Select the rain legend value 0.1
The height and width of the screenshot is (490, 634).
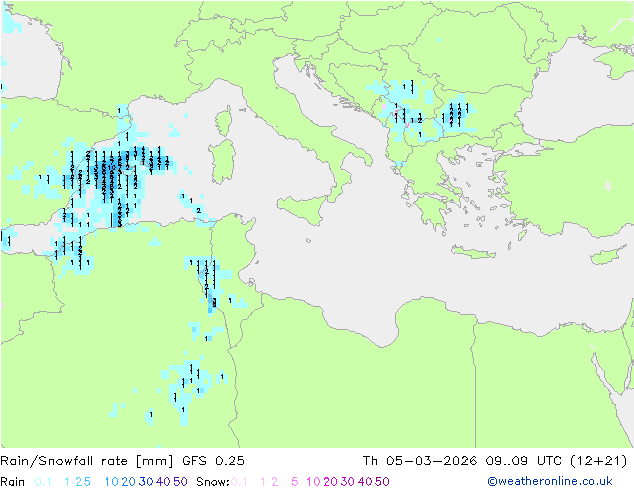pos(43,482)
